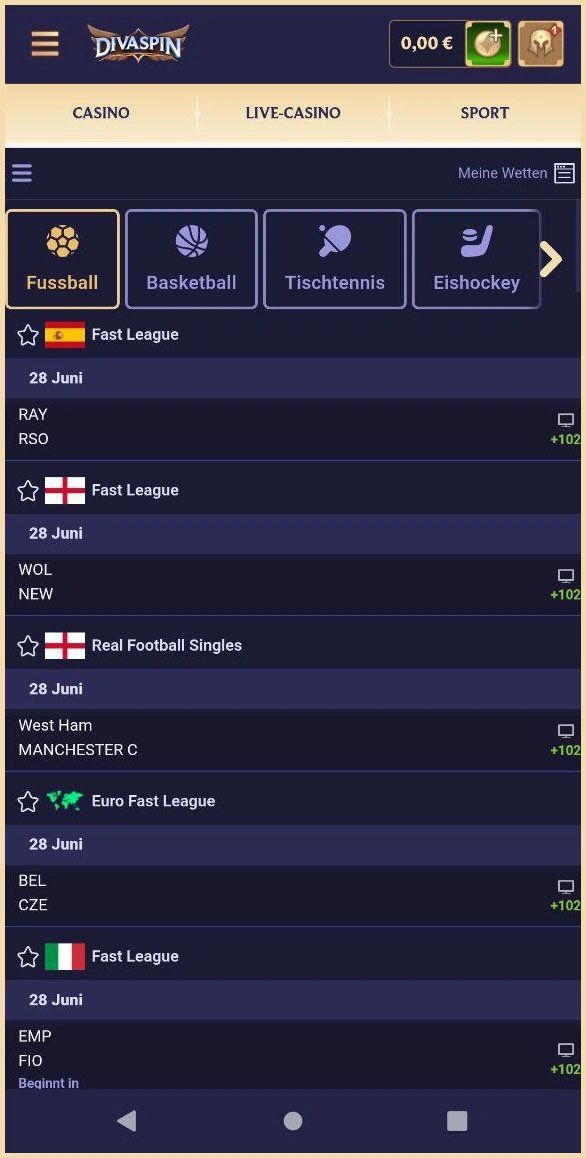Viewport: 586px width, 1158px height.
Task: Select the Basketball sport category
Action: [x=191, y=258]
